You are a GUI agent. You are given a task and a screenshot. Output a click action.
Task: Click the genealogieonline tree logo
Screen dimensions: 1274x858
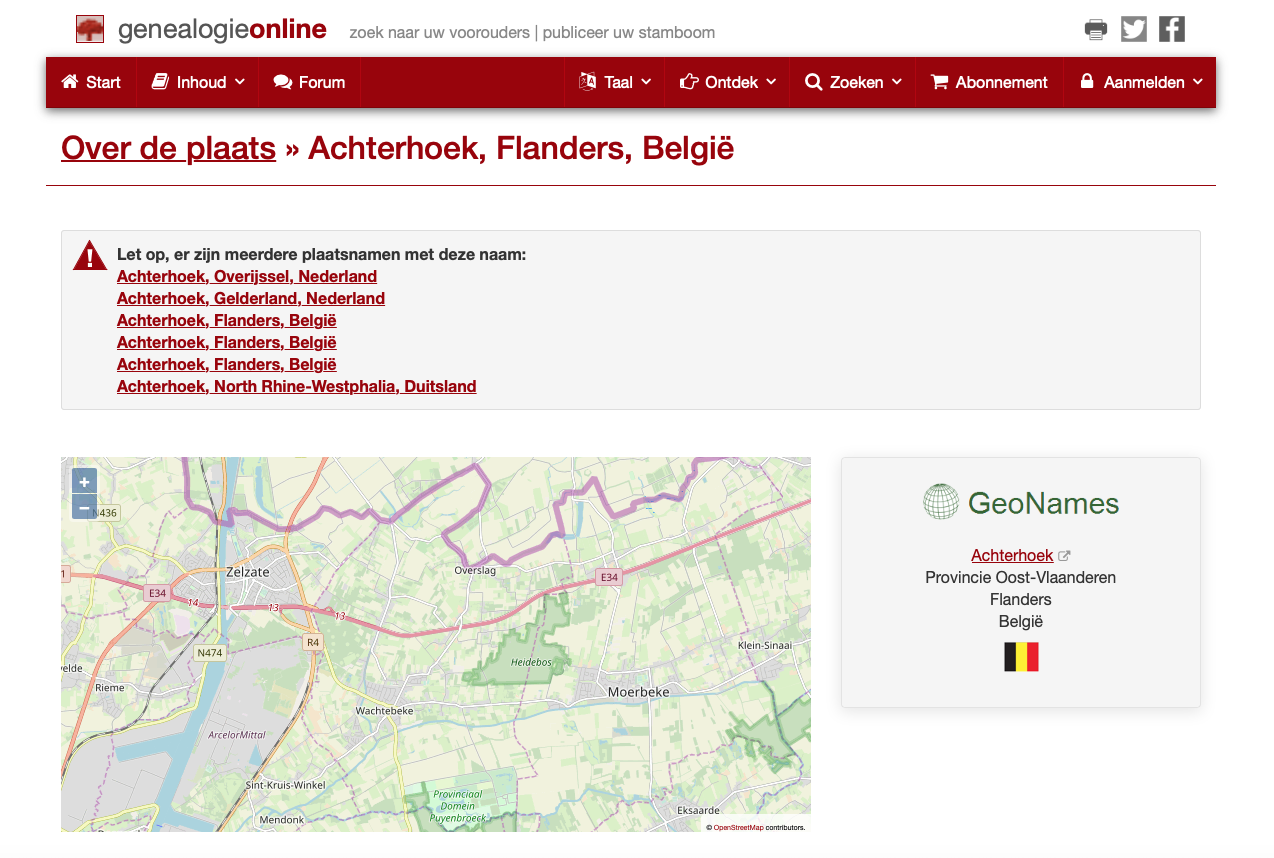point(90,29)
